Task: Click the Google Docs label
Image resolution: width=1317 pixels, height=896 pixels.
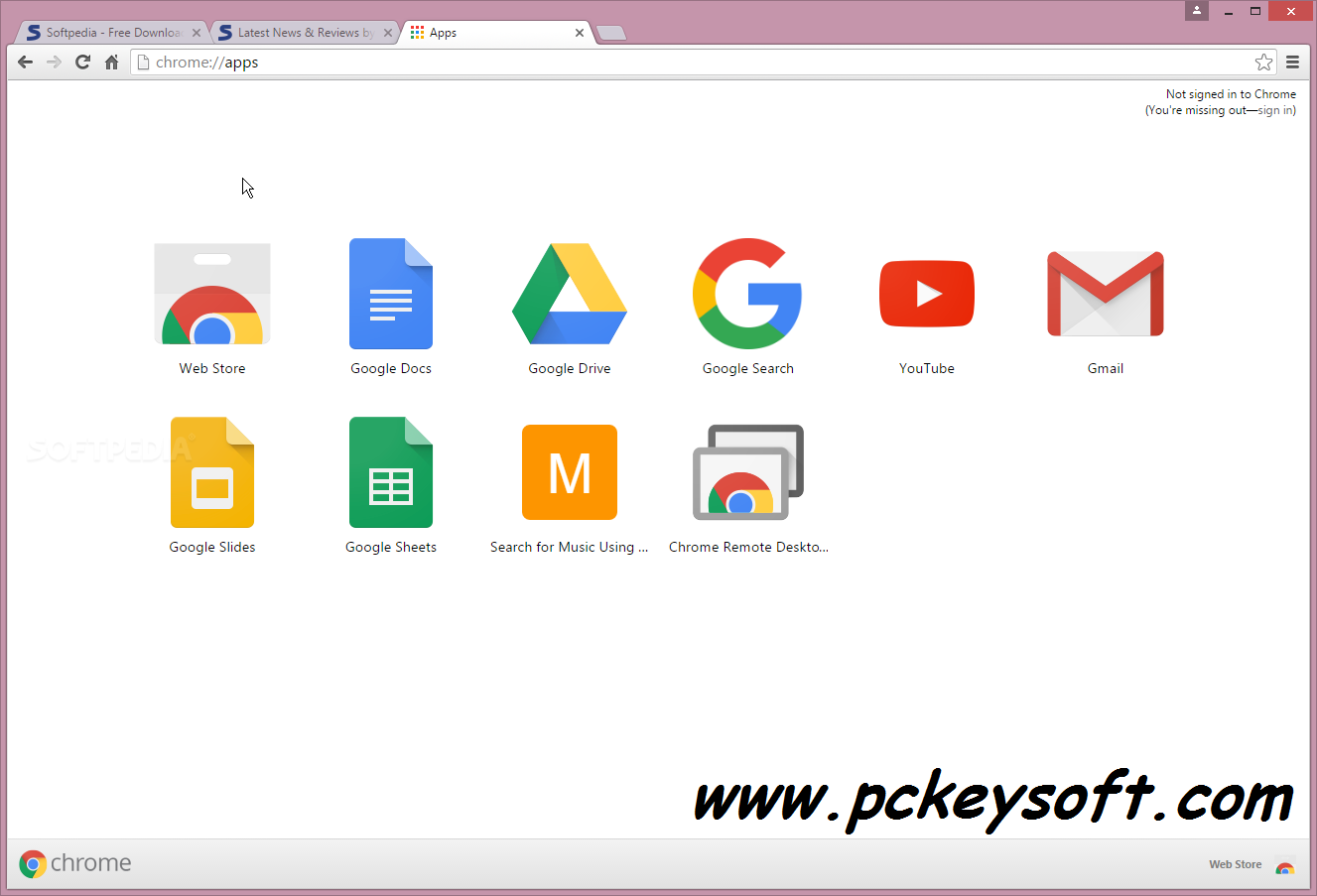Action: (391, 368)
